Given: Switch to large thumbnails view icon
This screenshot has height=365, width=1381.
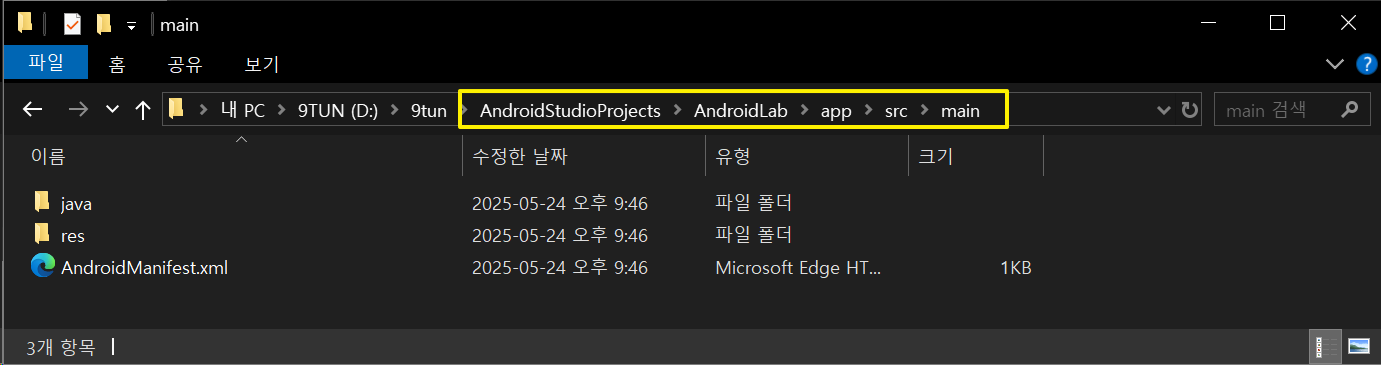Looking at the screenshot, I should pos(1358,347).
